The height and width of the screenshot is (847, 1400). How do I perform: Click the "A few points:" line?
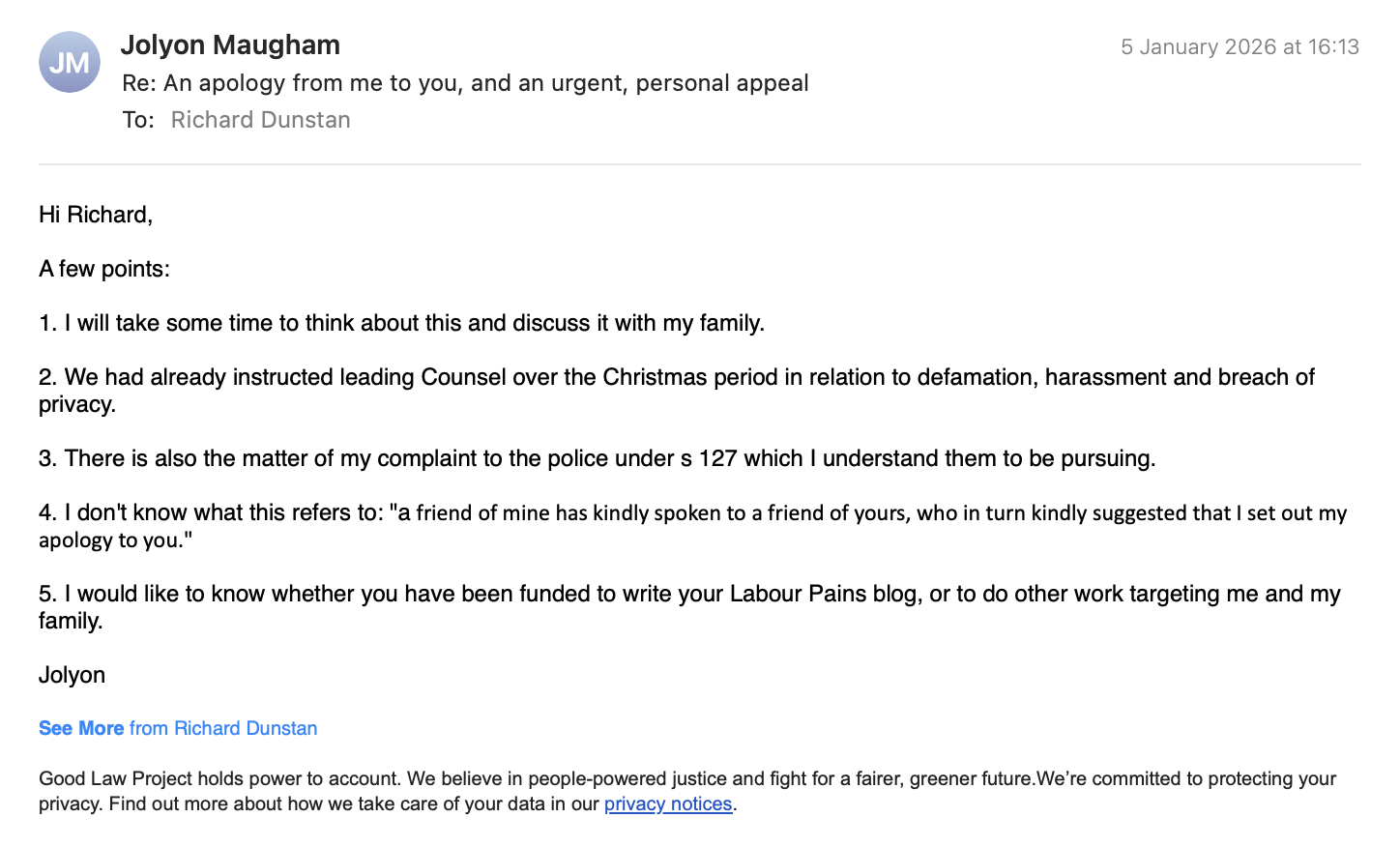click(104, 269)
